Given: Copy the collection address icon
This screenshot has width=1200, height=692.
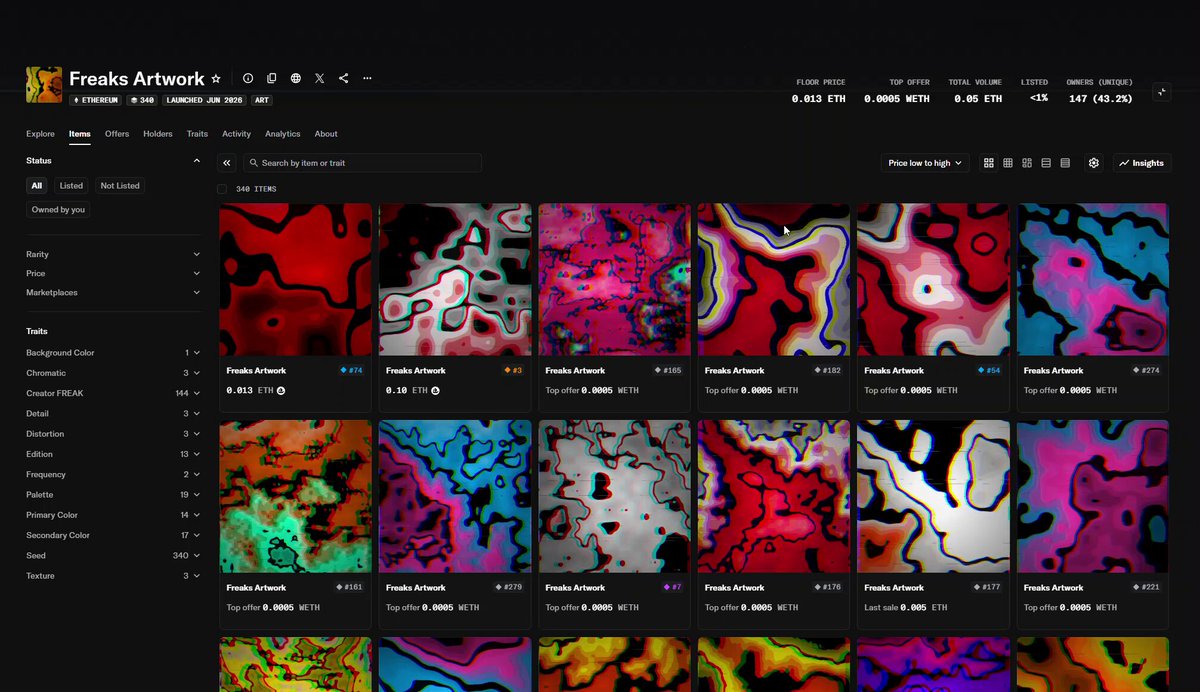Looking at the screenshot, I should click(272, 78).
